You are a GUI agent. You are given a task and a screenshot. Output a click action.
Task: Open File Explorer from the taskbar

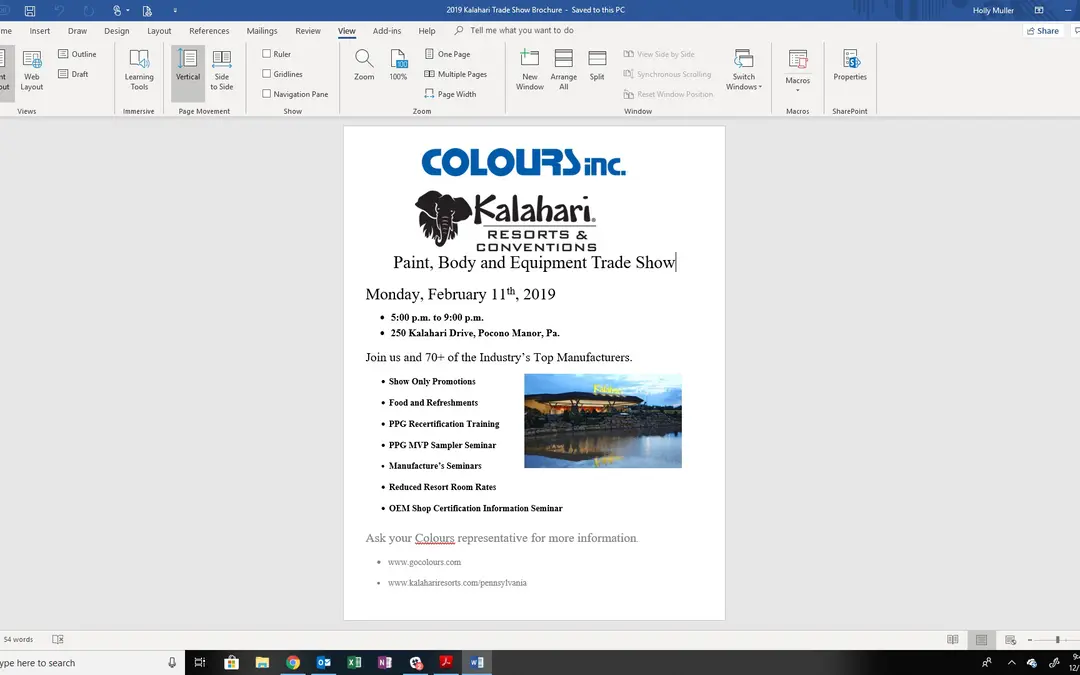coord(262,663)
